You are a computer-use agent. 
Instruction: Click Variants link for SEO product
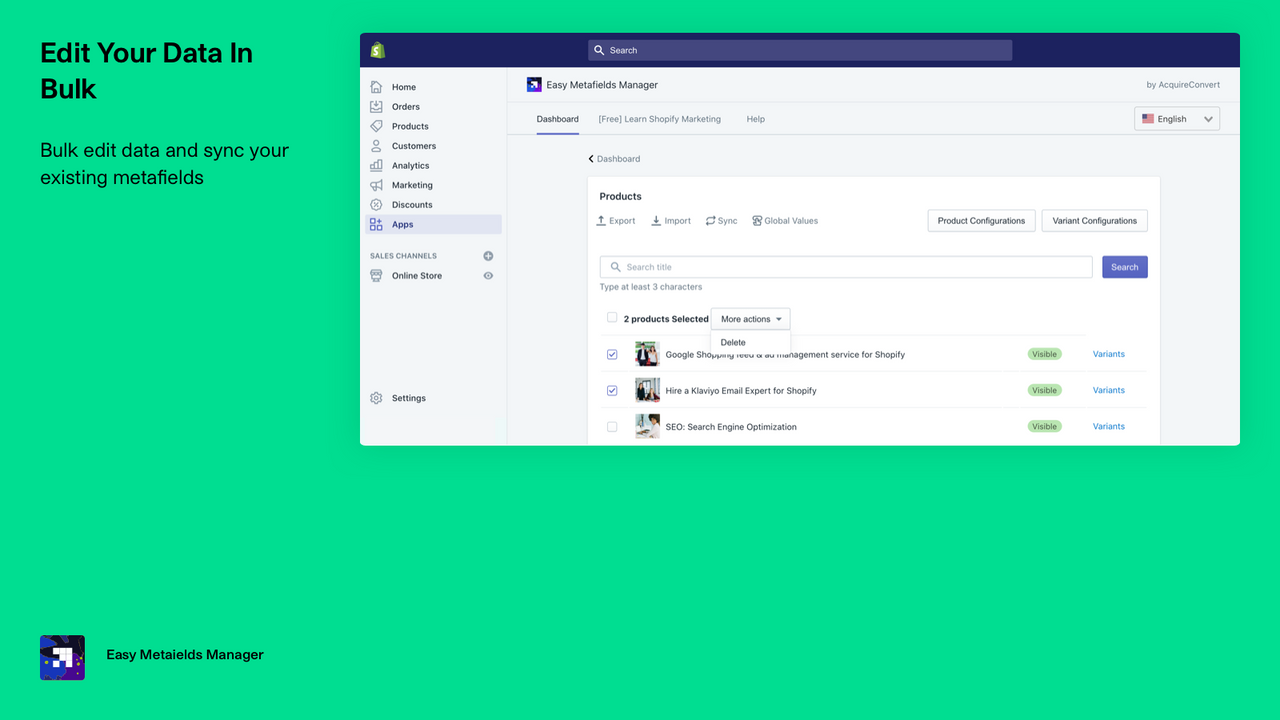(1108, 426)
